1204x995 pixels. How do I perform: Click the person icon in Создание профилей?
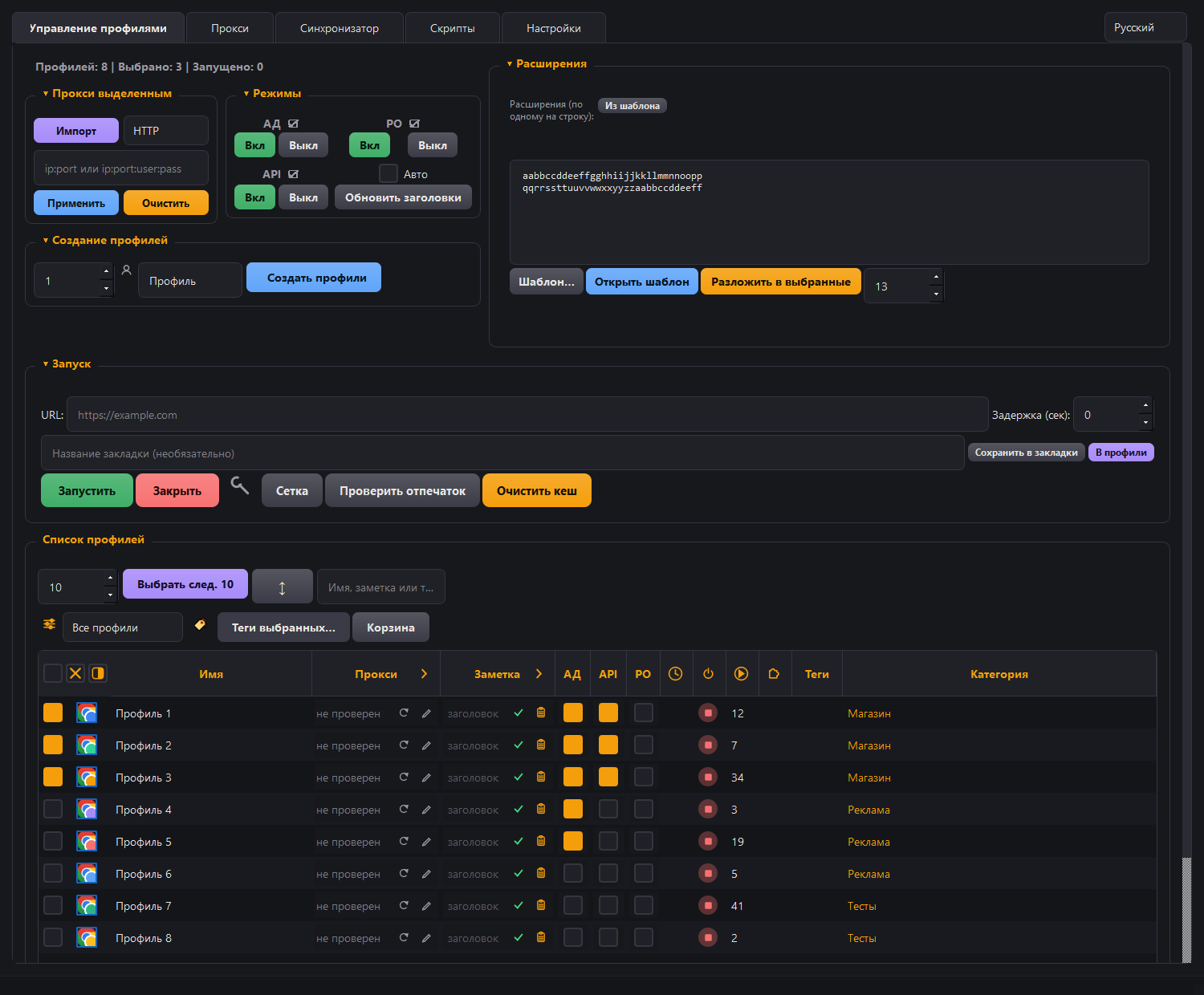pyautogui.click(x=126, y=271)
